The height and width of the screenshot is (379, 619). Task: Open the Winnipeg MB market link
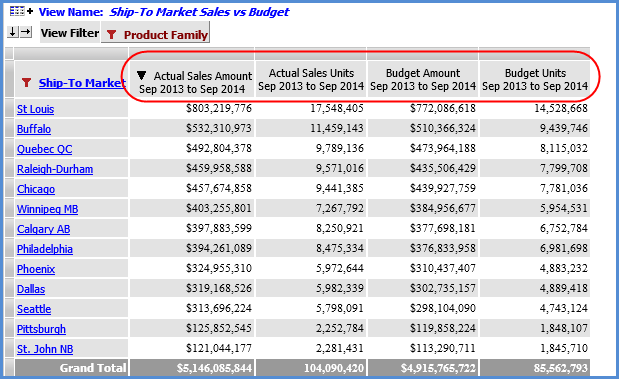(x=47, y=209)
